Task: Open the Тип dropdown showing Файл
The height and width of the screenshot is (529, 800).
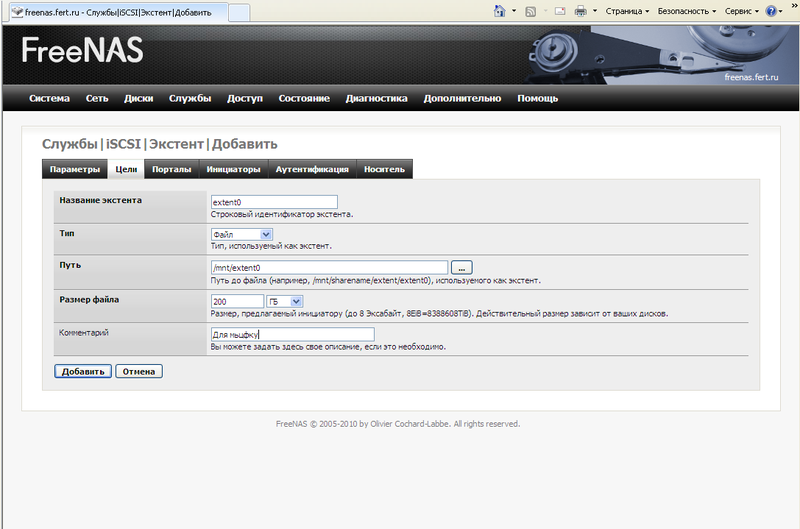Action: (242, 235)
